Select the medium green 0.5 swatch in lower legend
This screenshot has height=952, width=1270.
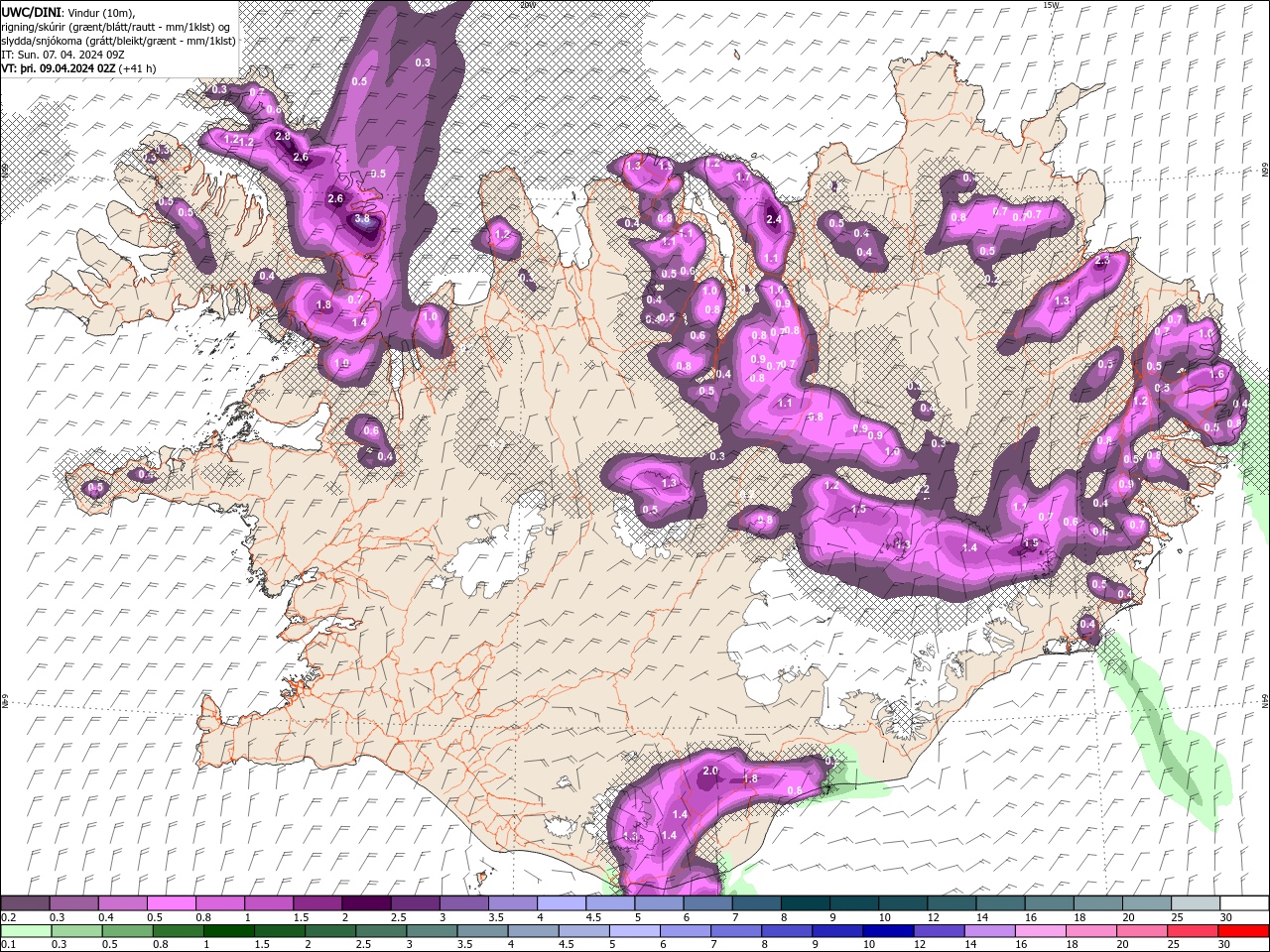click(127, 931)
